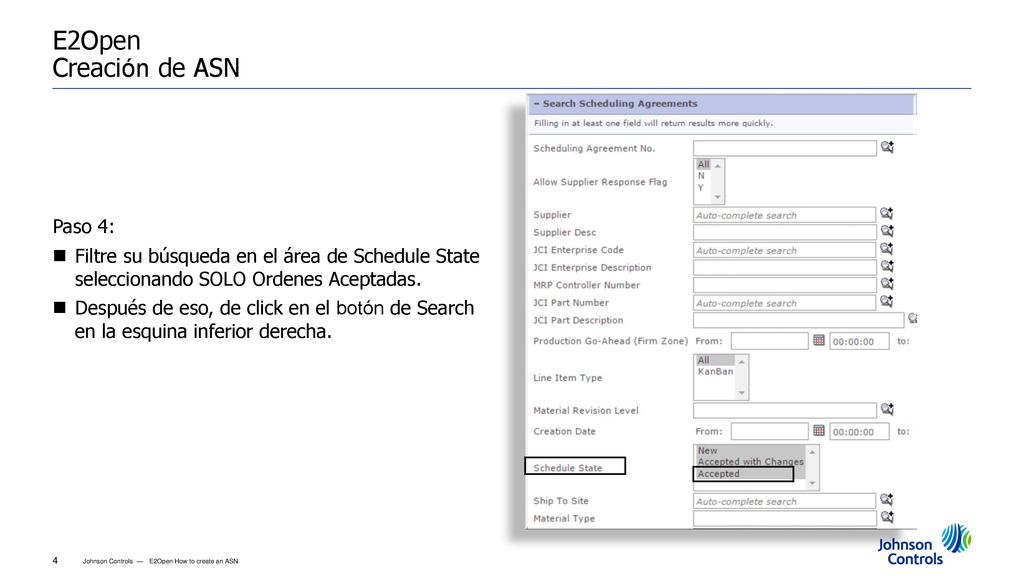Open lookup icon beside Supplier Desc
Viewport: 1024px width, 576px height.
[x=886, y=231]
